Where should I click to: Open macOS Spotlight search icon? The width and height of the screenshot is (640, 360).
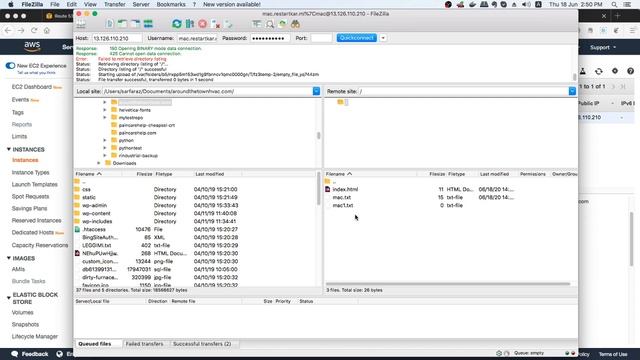(x=614, y=4)
